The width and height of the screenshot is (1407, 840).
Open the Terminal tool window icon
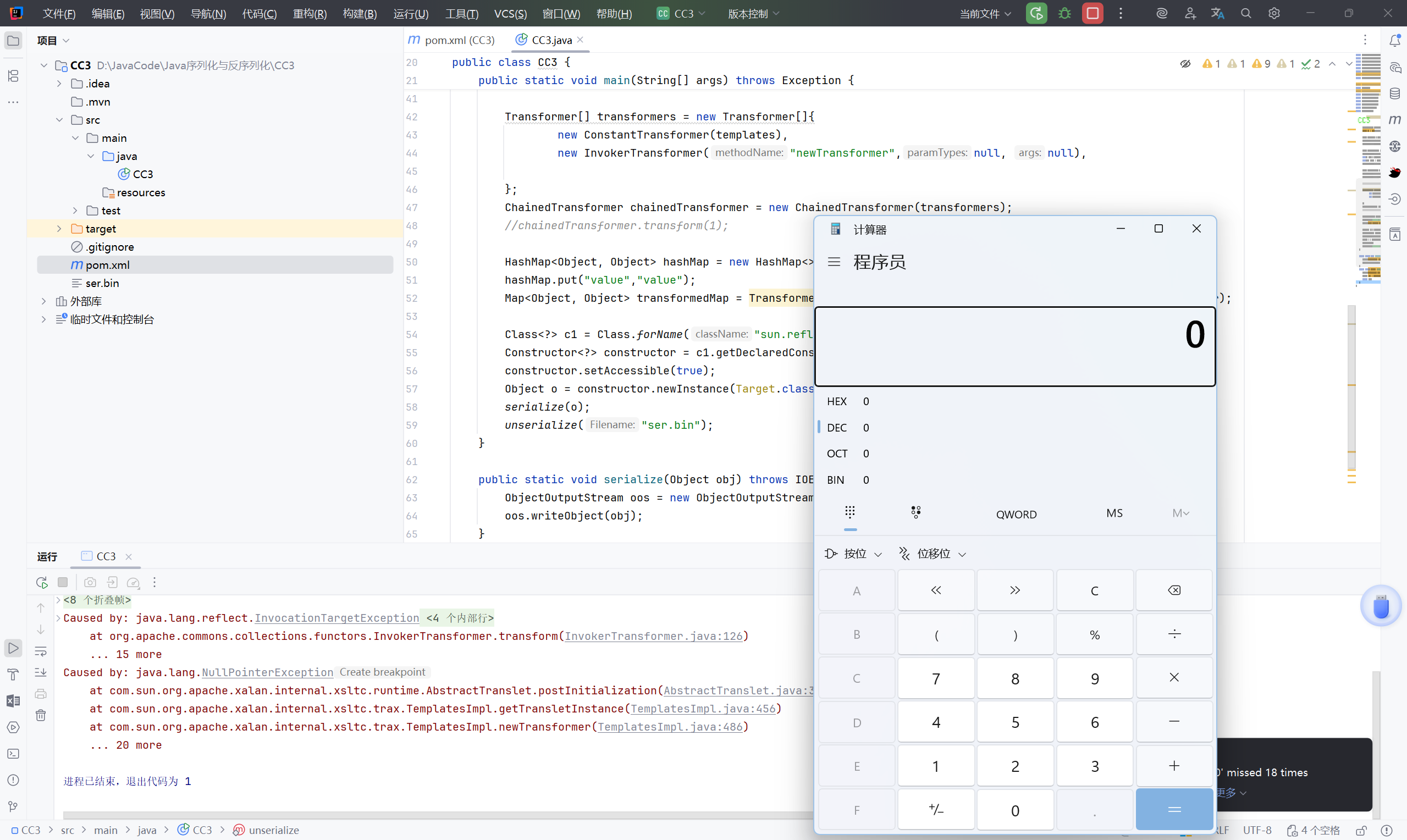pyautogui.click(x=13, y=754)
